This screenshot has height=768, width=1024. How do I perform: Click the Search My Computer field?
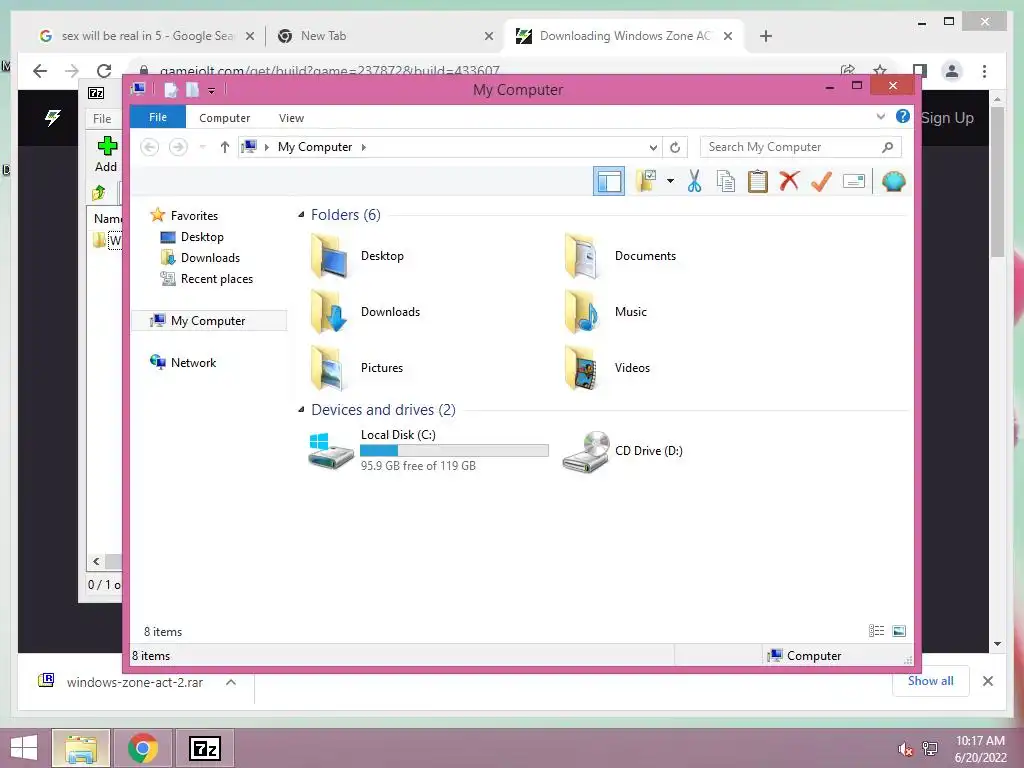pyautogui.click(x=801, y=147)
